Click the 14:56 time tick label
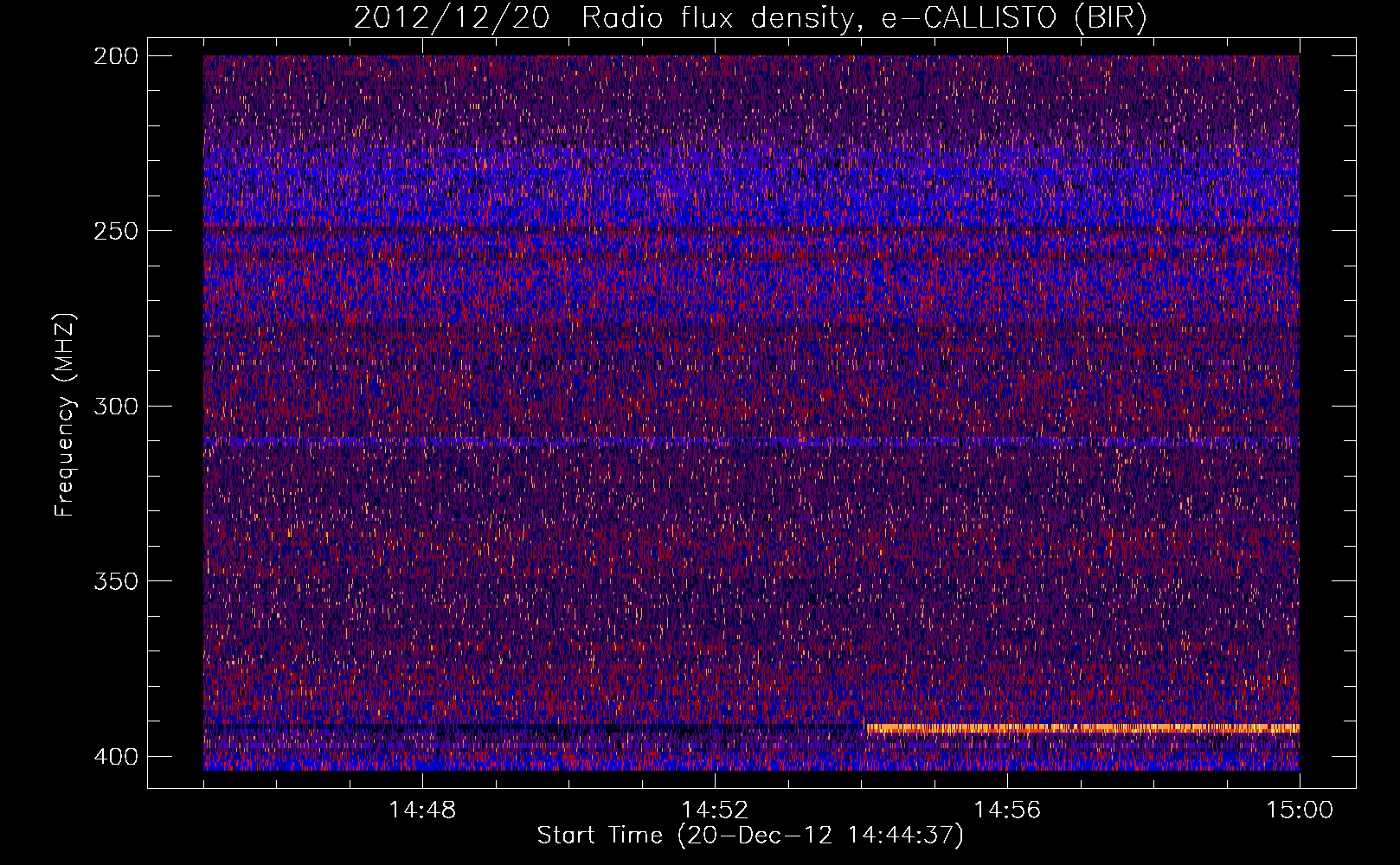The height and width of the screenshot is (865, 1400). point(1007,811)
